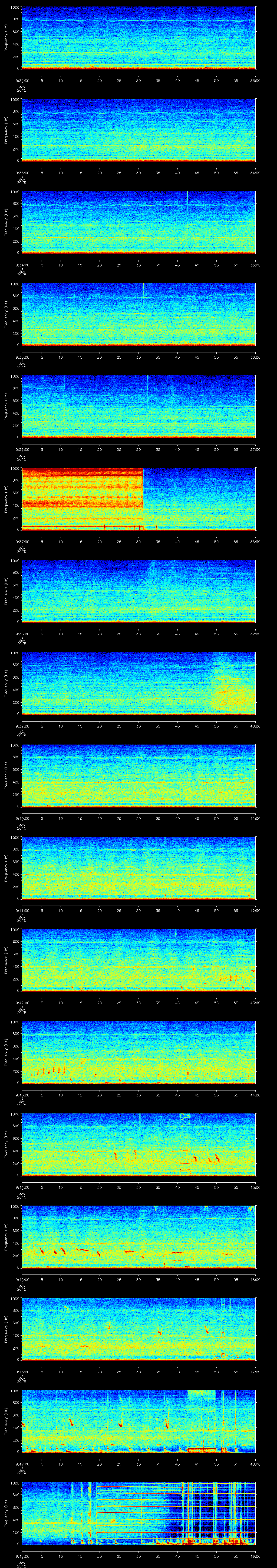Click the 30-second tick label under 9:37:00 spectrogram
Image resolution: width=277 pixels, height=1568 pixels.
pos(138,542)
